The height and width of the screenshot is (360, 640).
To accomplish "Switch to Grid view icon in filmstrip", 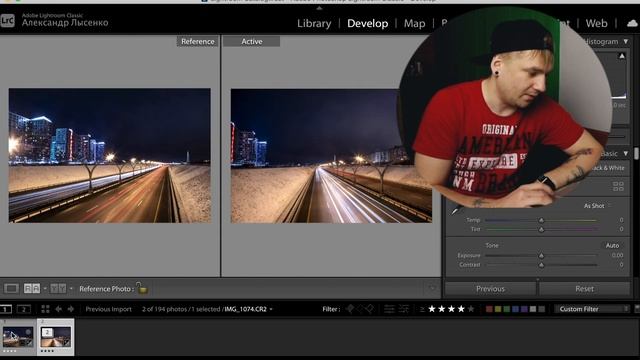I will pos(45,309).
